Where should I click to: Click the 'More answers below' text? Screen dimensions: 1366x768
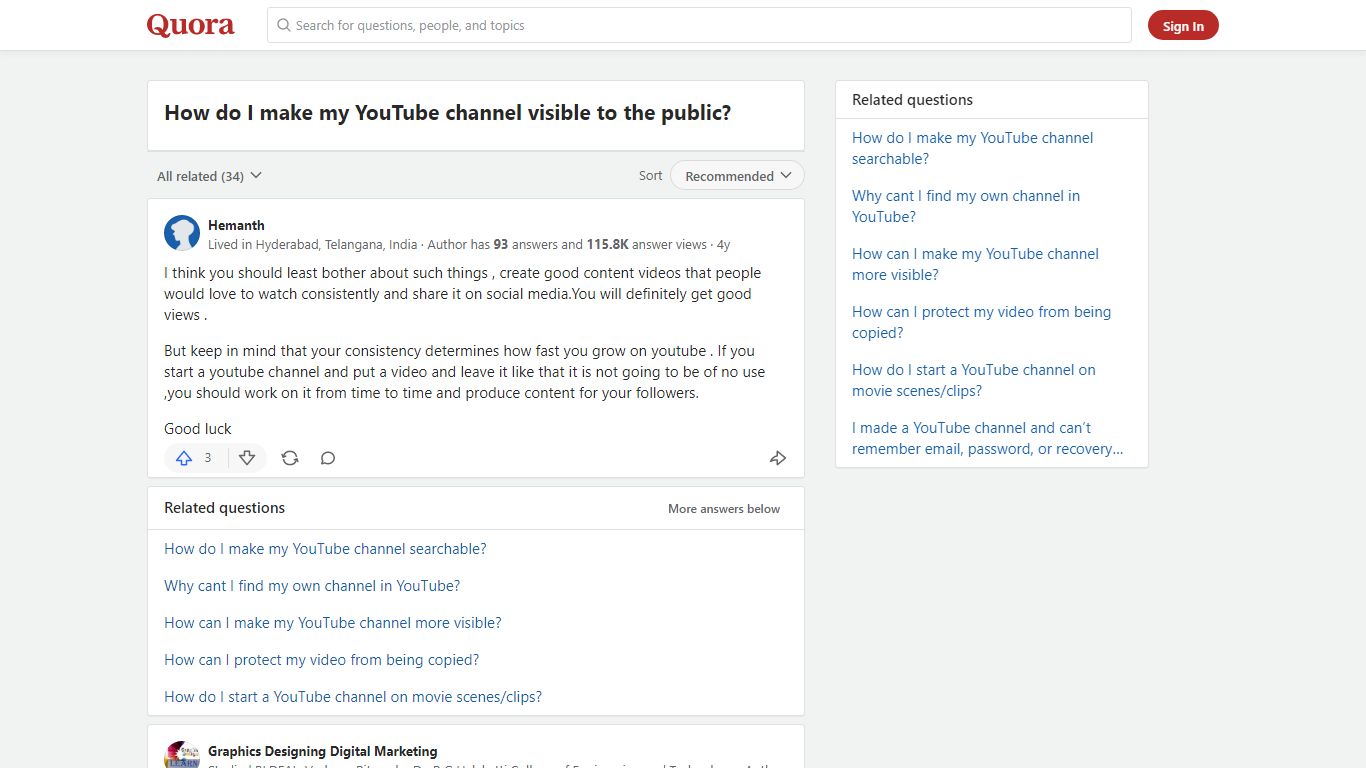[x=724, y=509]
